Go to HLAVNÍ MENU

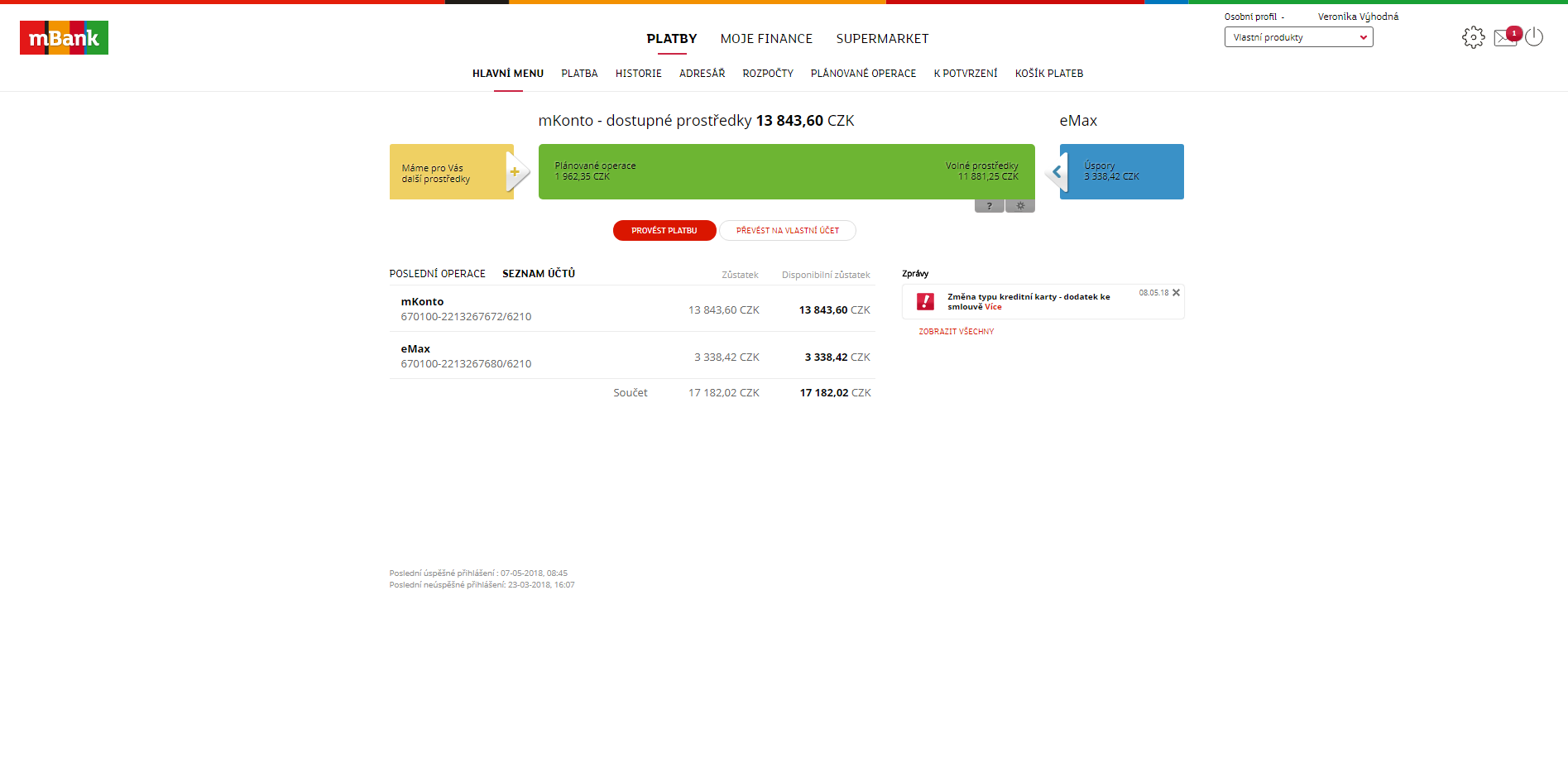point(508,74)
